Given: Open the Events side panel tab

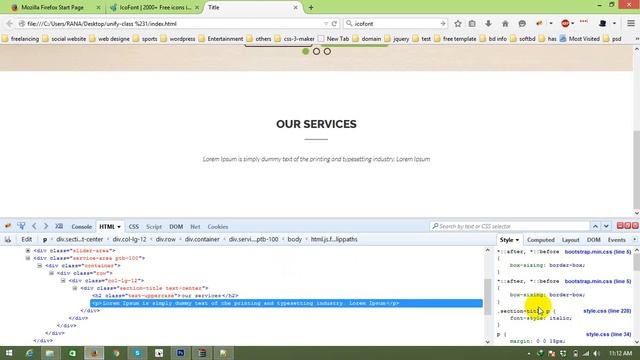Looking at the screenshot, I should click(616, 240).
